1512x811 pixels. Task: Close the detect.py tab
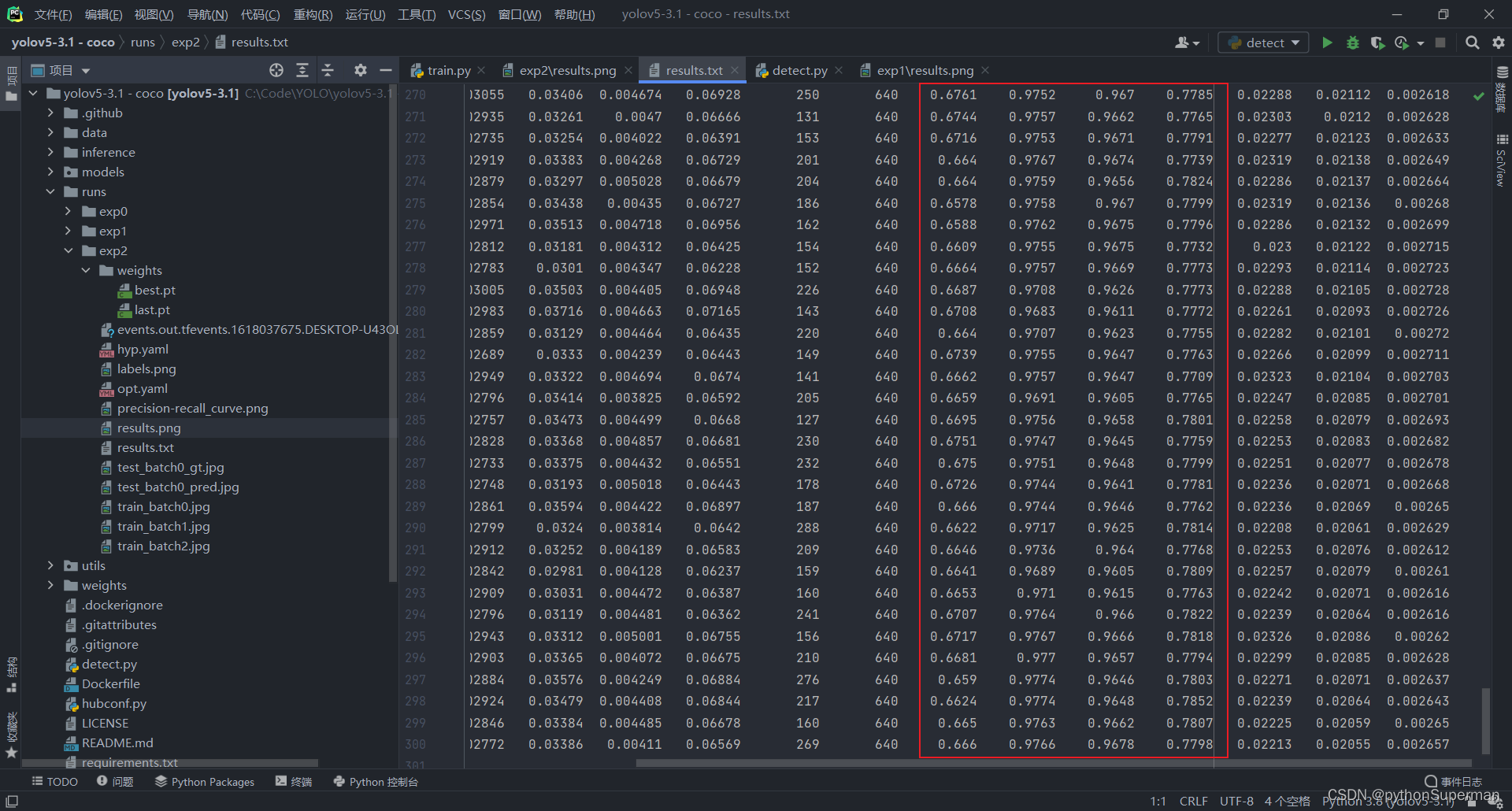[839, 70]
